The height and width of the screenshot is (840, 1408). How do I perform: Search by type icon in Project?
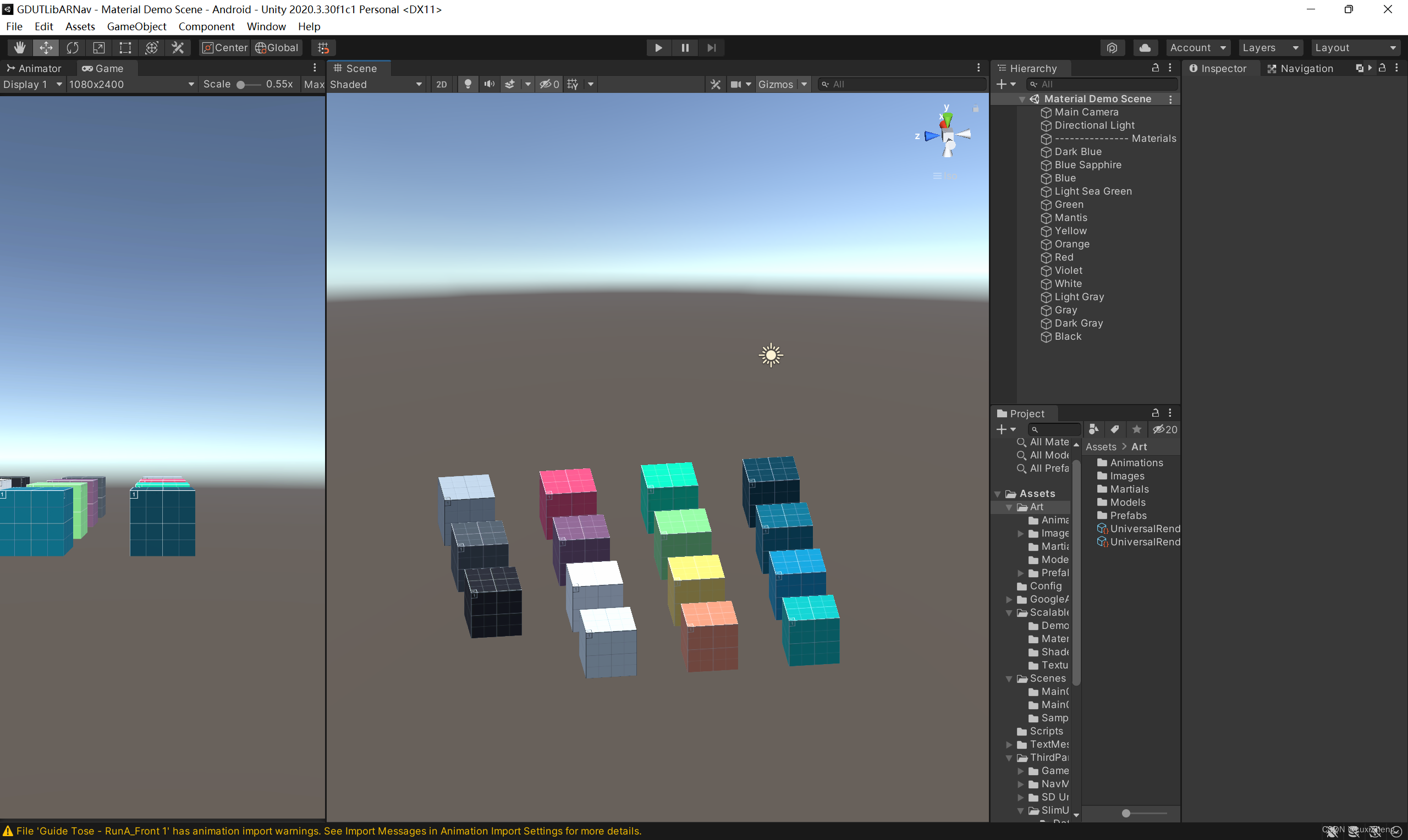pos(1094,430)
